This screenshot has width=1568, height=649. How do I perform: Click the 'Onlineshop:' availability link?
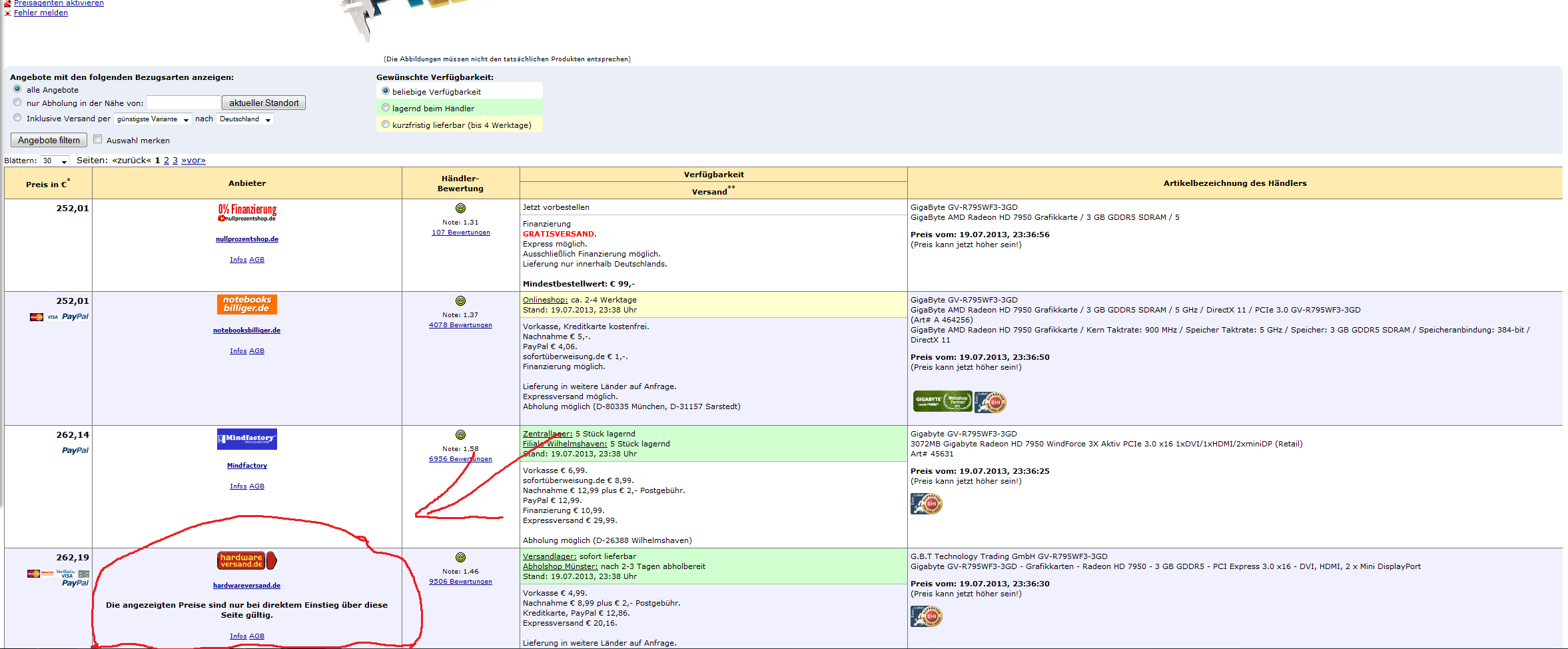[546, 300]
